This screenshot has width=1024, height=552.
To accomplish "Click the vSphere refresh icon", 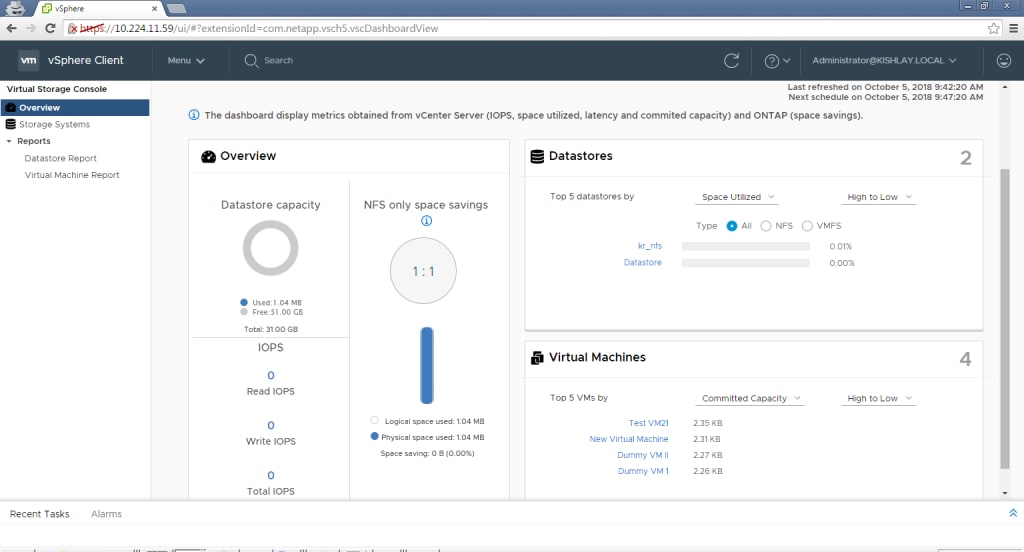I will click(x=731, y=60).
